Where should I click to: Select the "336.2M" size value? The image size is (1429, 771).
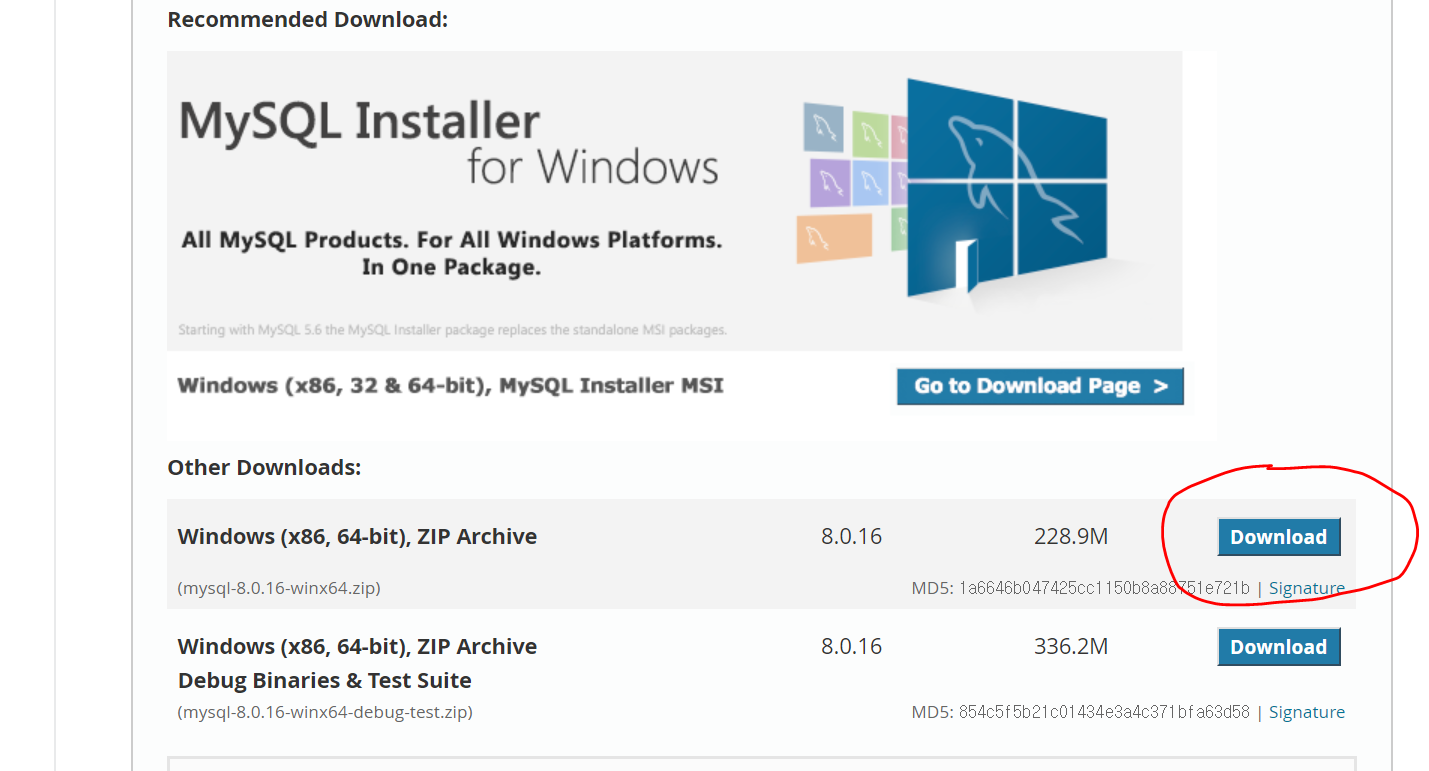[x=1071, y=647]
